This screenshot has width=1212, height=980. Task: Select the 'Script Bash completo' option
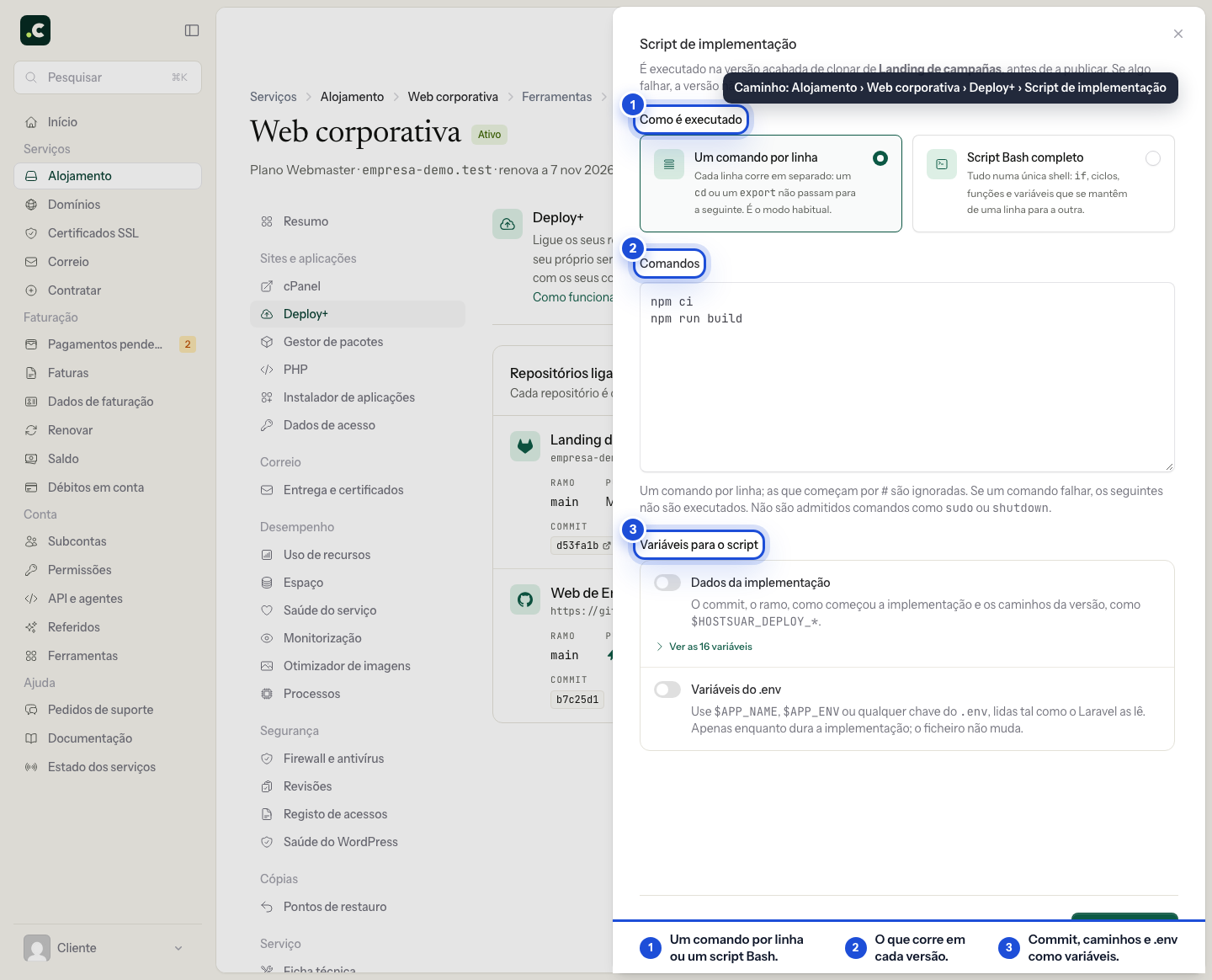coord(1044,184)
